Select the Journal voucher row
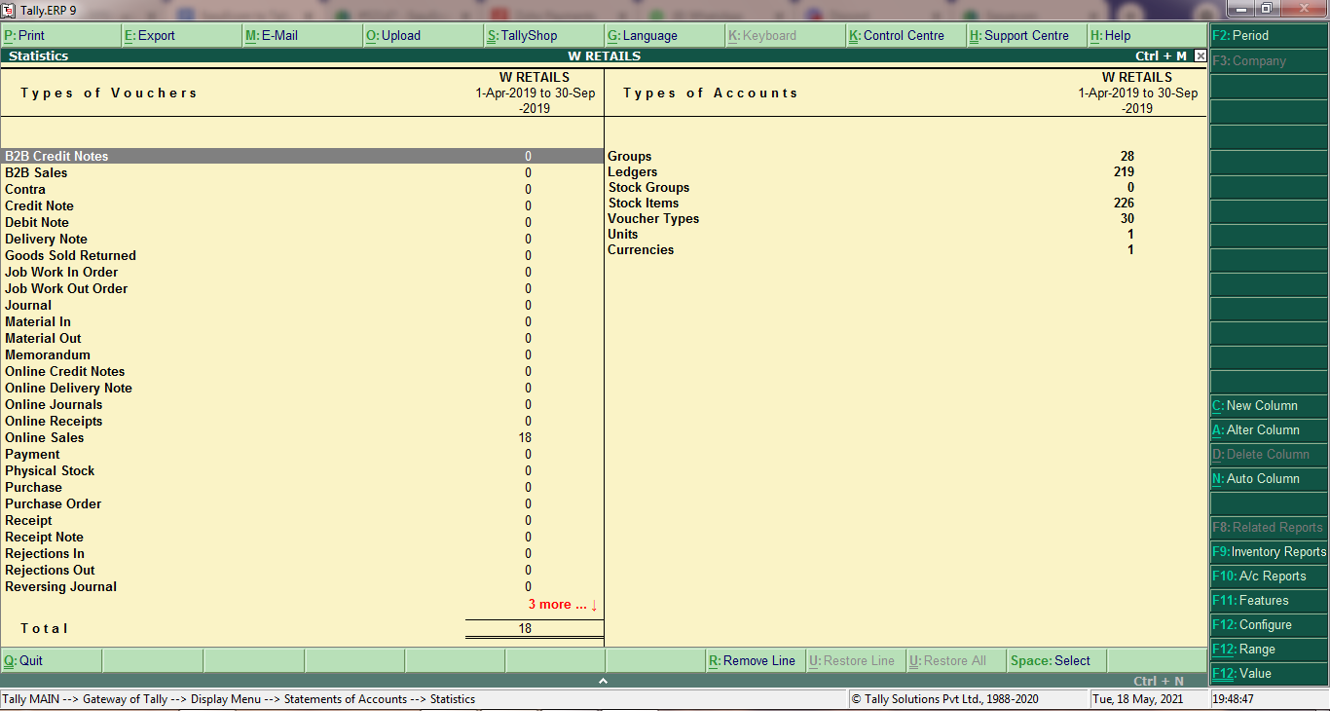Image resolution: width=1330 pixels, height=711 pixels. click(x=302, y=305)
